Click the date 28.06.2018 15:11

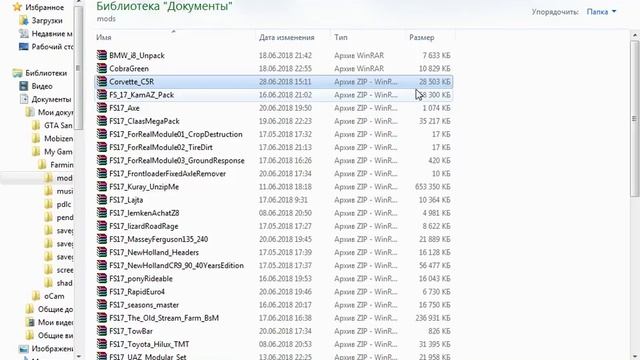point(285,81)
